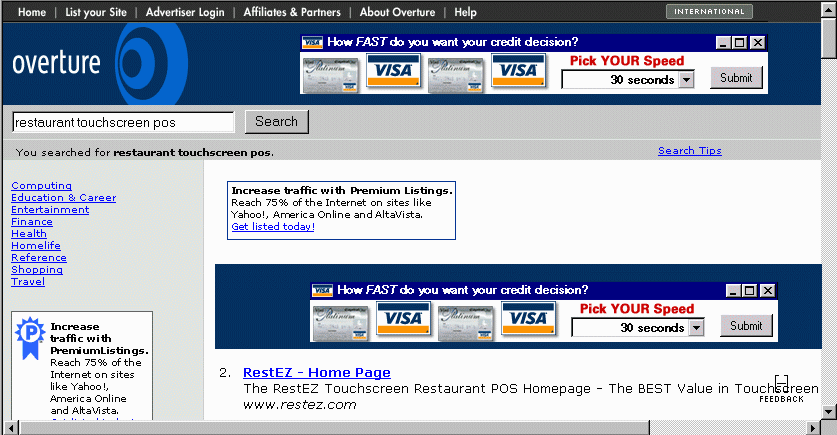Open speed dropdown in lower banner

click(x=697, y=328)
